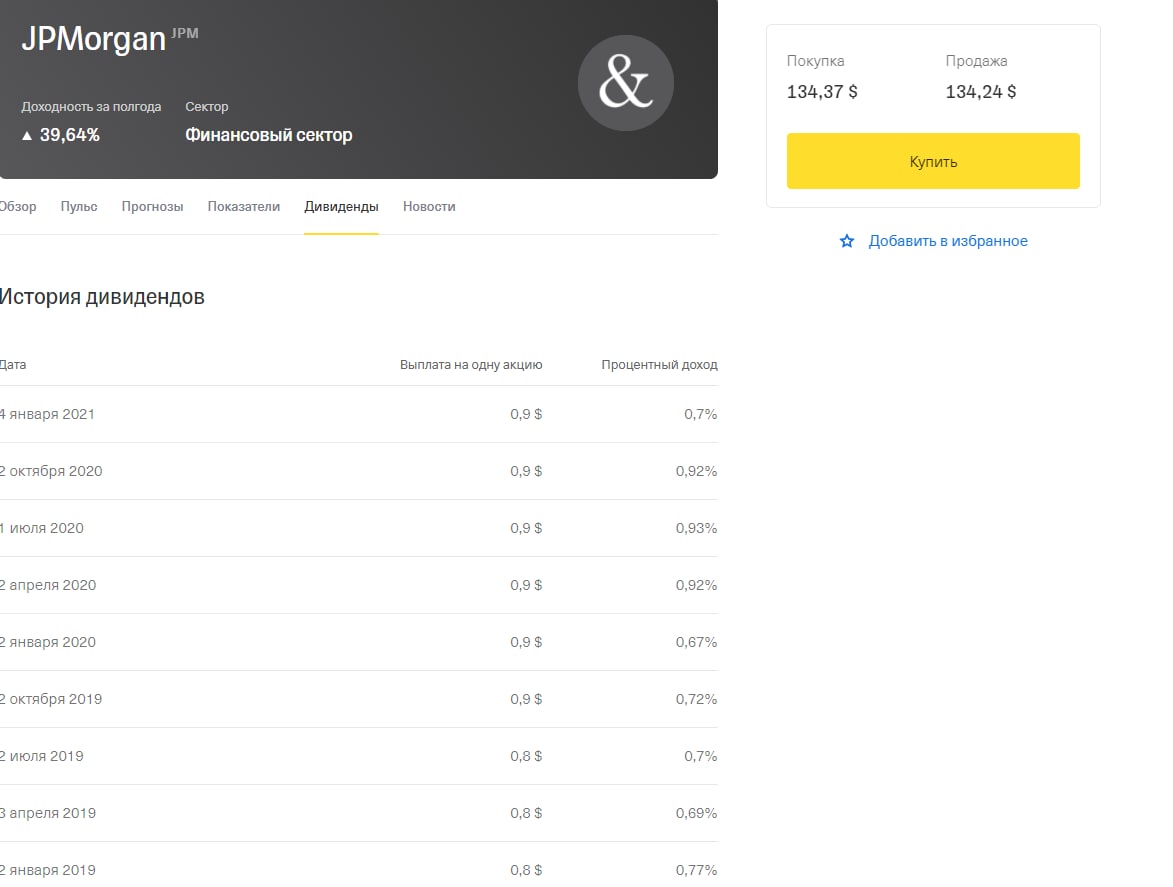
Task: Select the января 2019 dividend date
Action: pyautogui.click(x=48, y=870)
